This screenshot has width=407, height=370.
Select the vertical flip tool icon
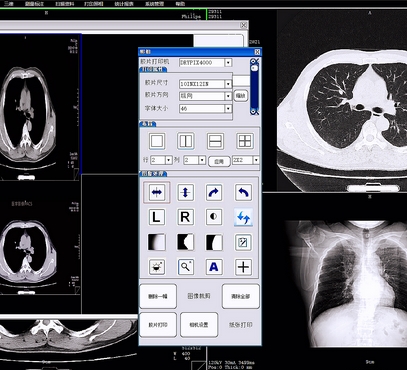pyautogui.click(x=186, y=192)
